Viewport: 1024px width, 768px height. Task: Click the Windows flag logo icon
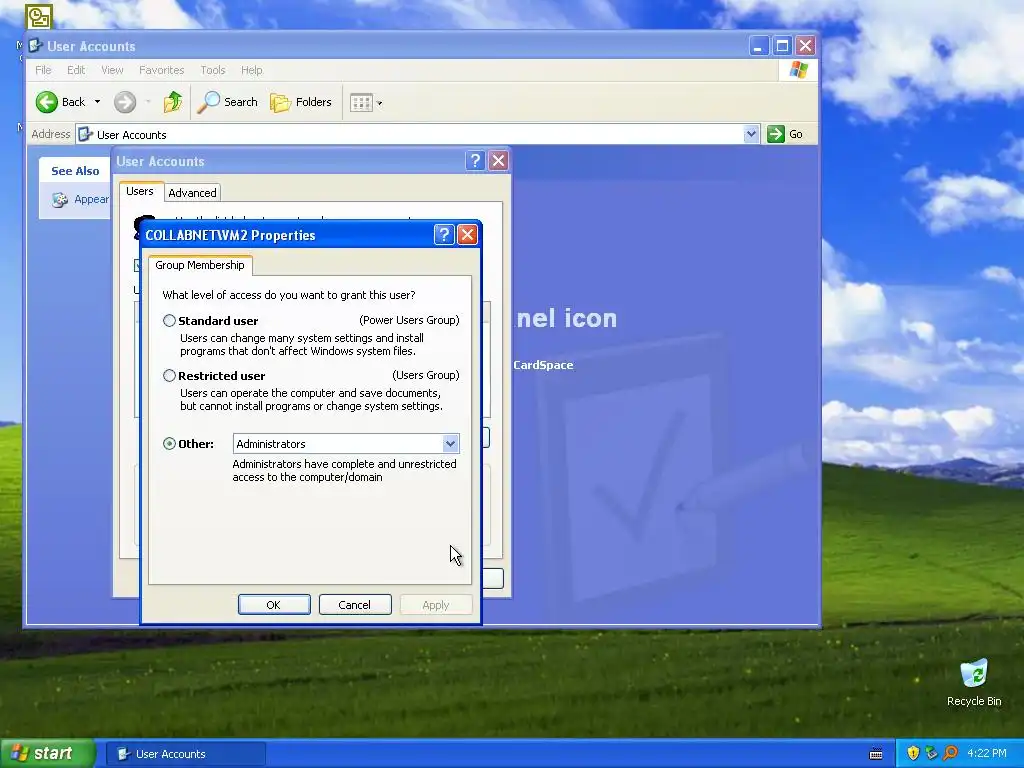798,70
